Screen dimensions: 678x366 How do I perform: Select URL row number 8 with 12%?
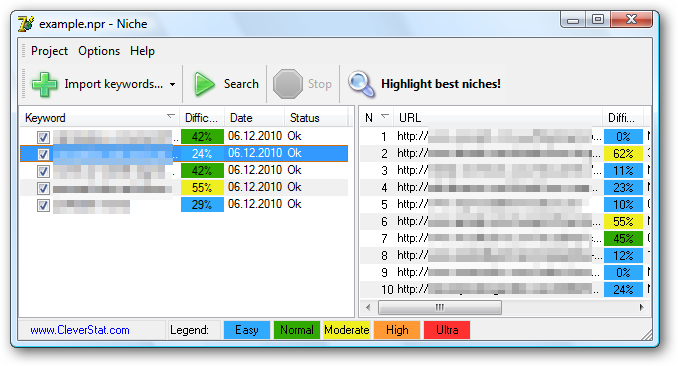505,255
